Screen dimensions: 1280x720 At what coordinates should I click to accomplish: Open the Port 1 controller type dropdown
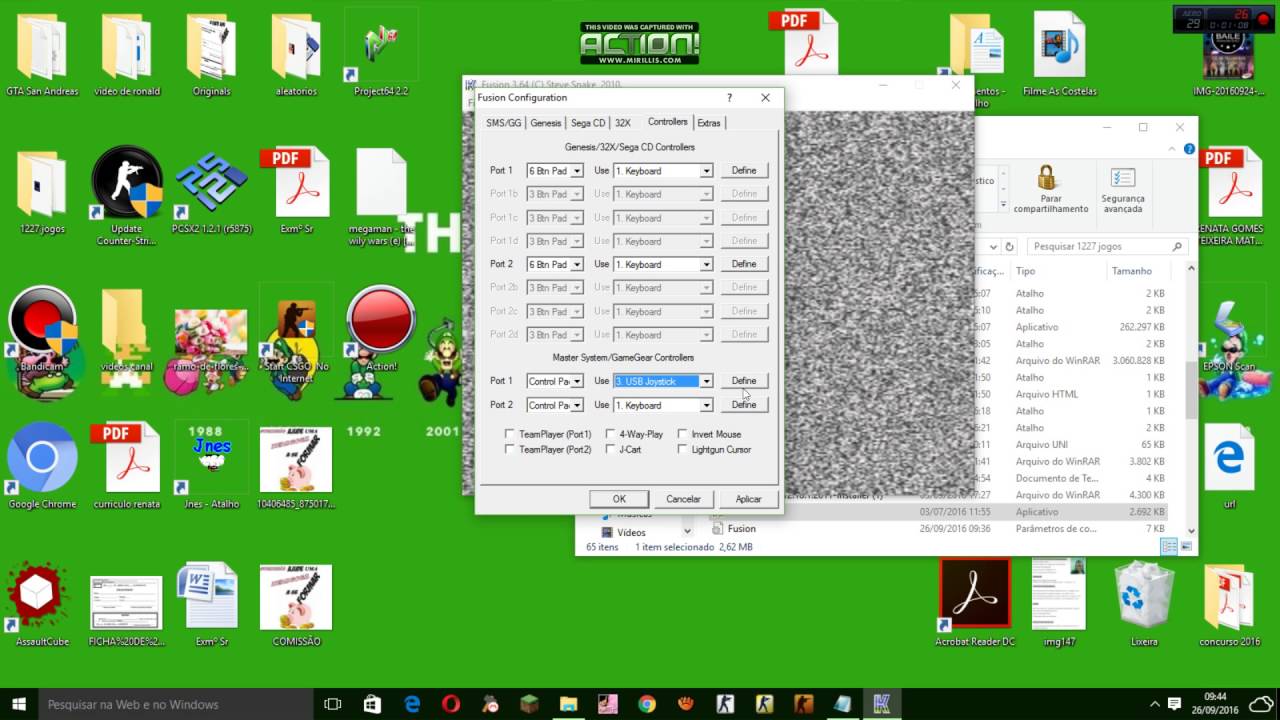578,170
